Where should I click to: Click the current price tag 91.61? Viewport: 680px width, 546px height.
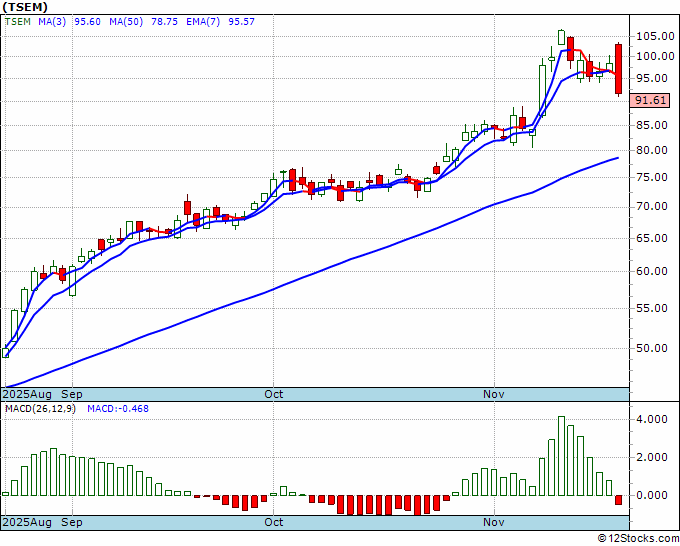[650, 101]
